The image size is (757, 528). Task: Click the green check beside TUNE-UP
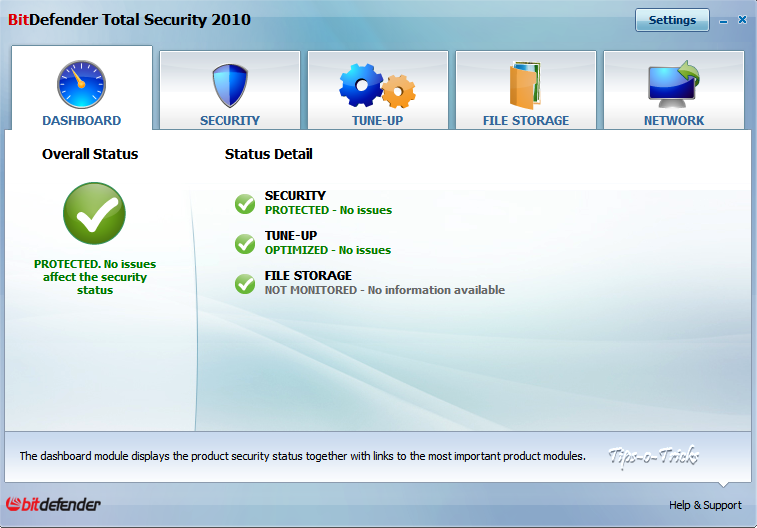[245, 244]
